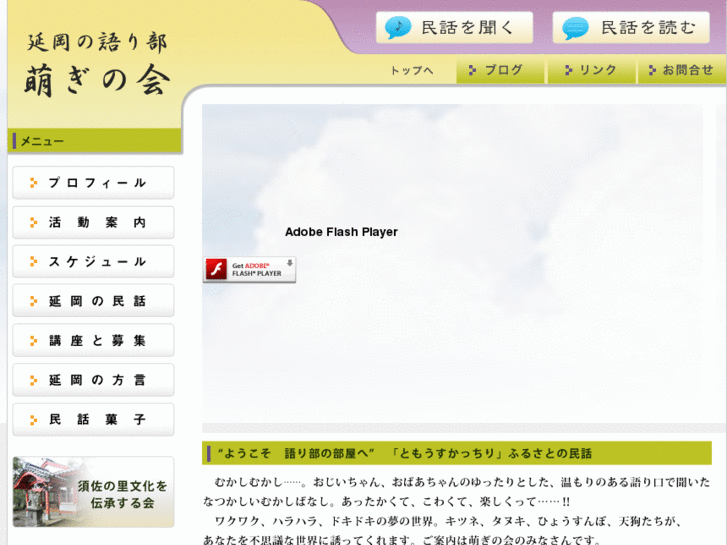Click the music note speech bubble icon
Screen dimensions: 727x545
[x=397, y=27]
